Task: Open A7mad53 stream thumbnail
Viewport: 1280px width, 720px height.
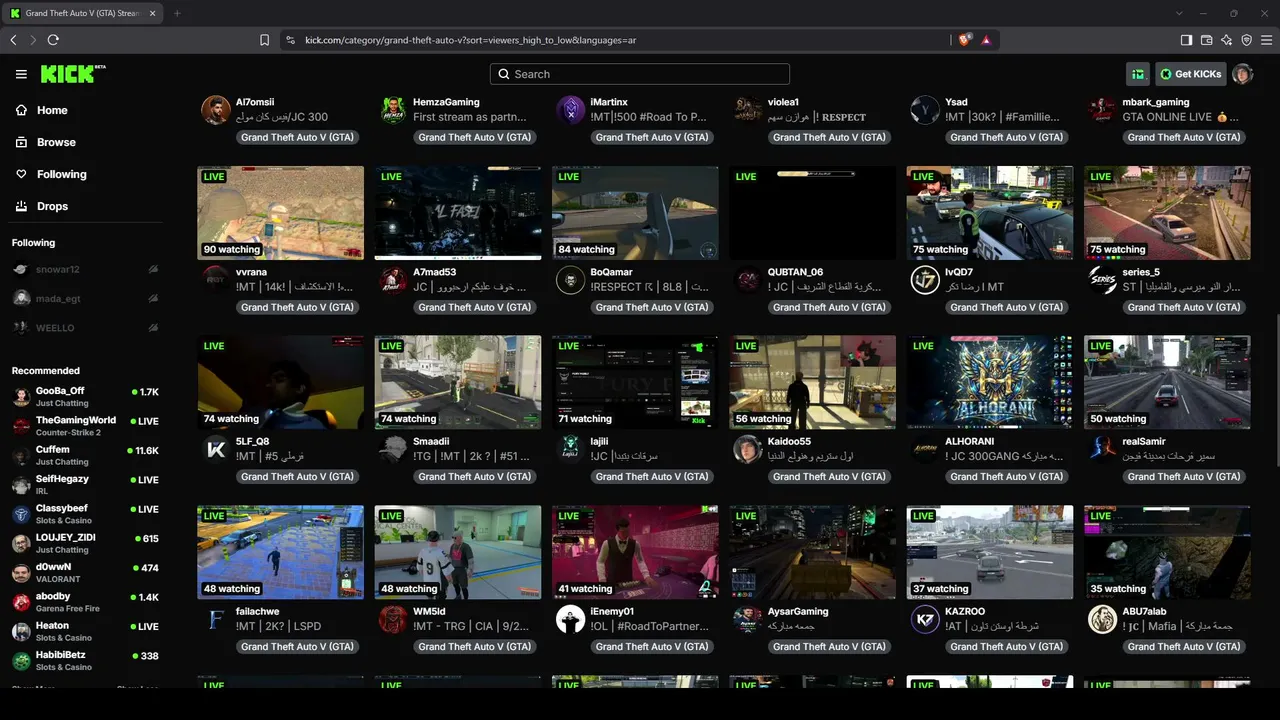Action: tap(458, 213)
